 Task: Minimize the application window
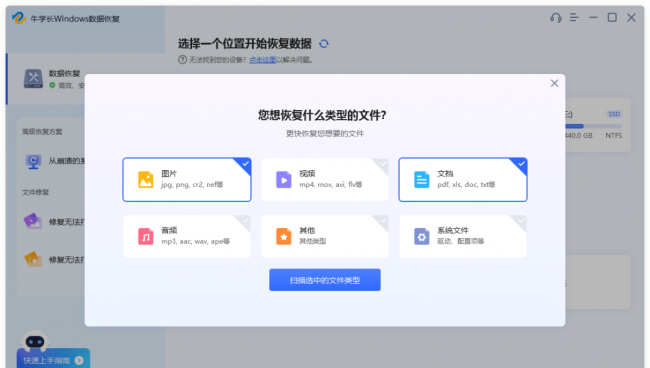[594, 17]
